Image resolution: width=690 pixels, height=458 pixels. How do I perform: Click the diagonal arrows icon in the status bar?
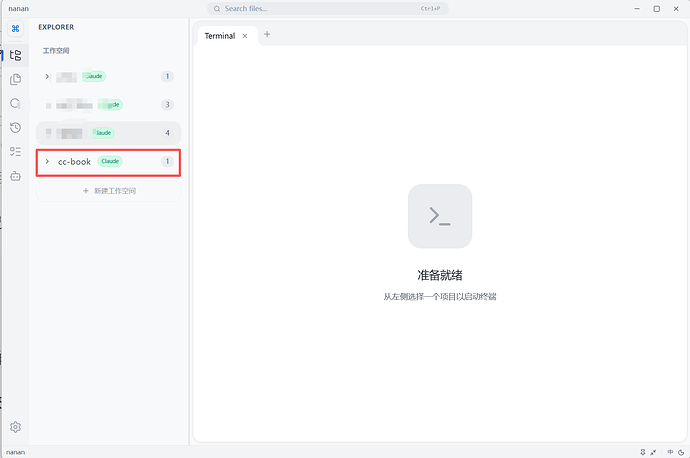653,452
